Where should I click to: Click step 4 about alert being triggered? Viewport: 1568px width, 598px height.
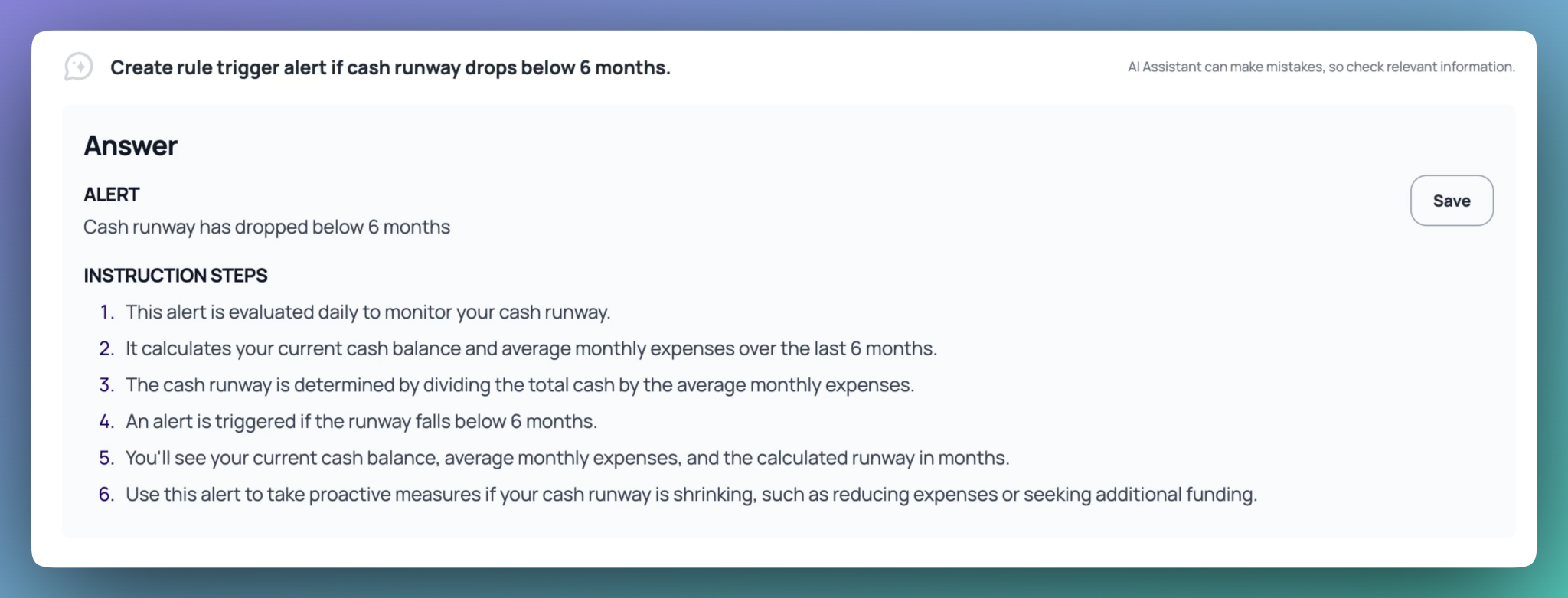point(361,422)
